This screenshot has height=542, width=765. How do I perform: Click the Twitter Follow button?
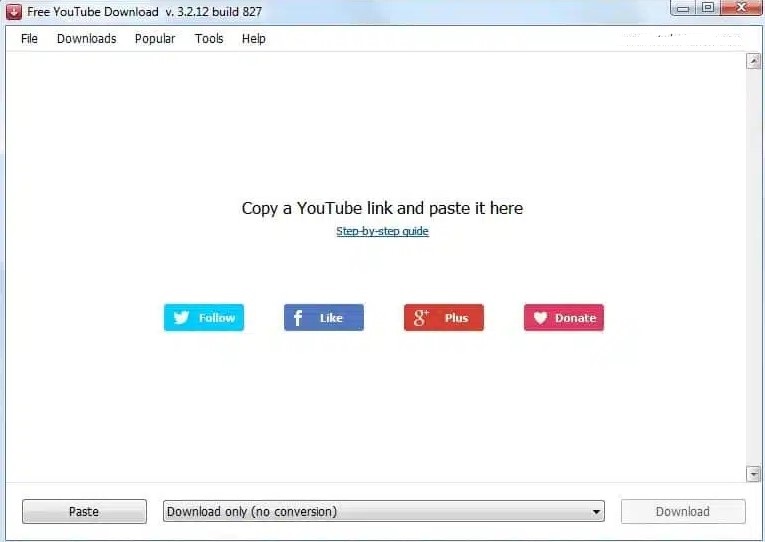coord(204,318)
